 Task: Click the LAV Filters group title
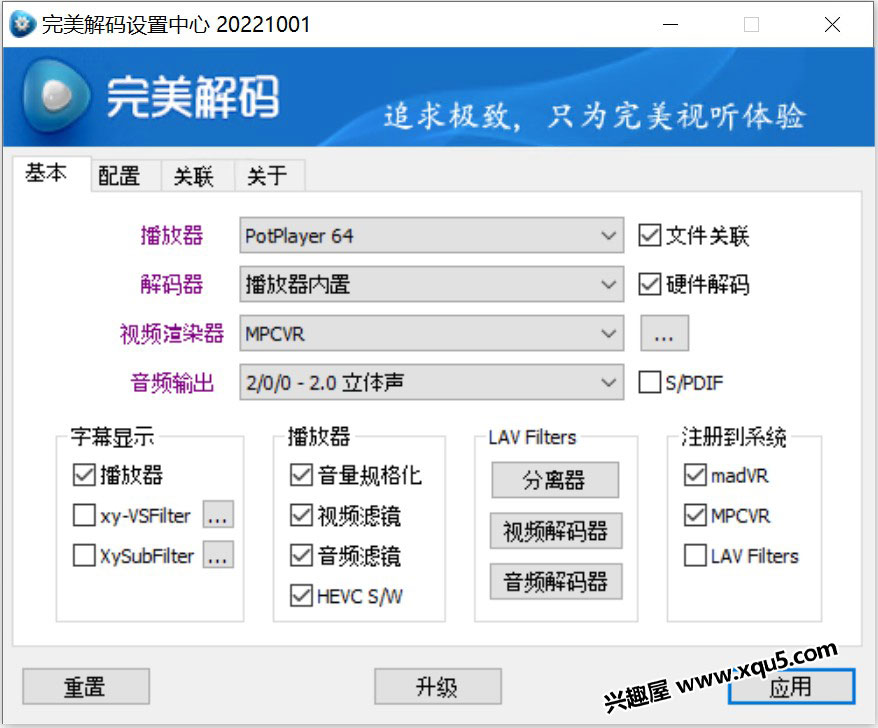[x=532, y=437]
